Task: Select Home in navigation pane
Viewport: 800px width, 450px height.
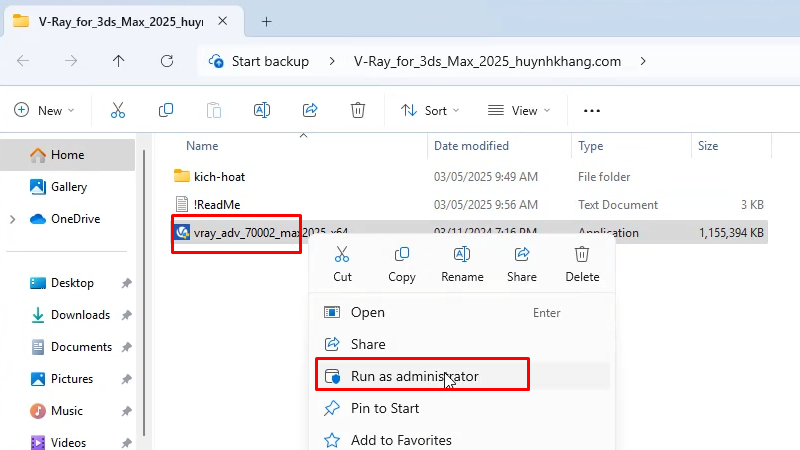Action: [67, 155]
